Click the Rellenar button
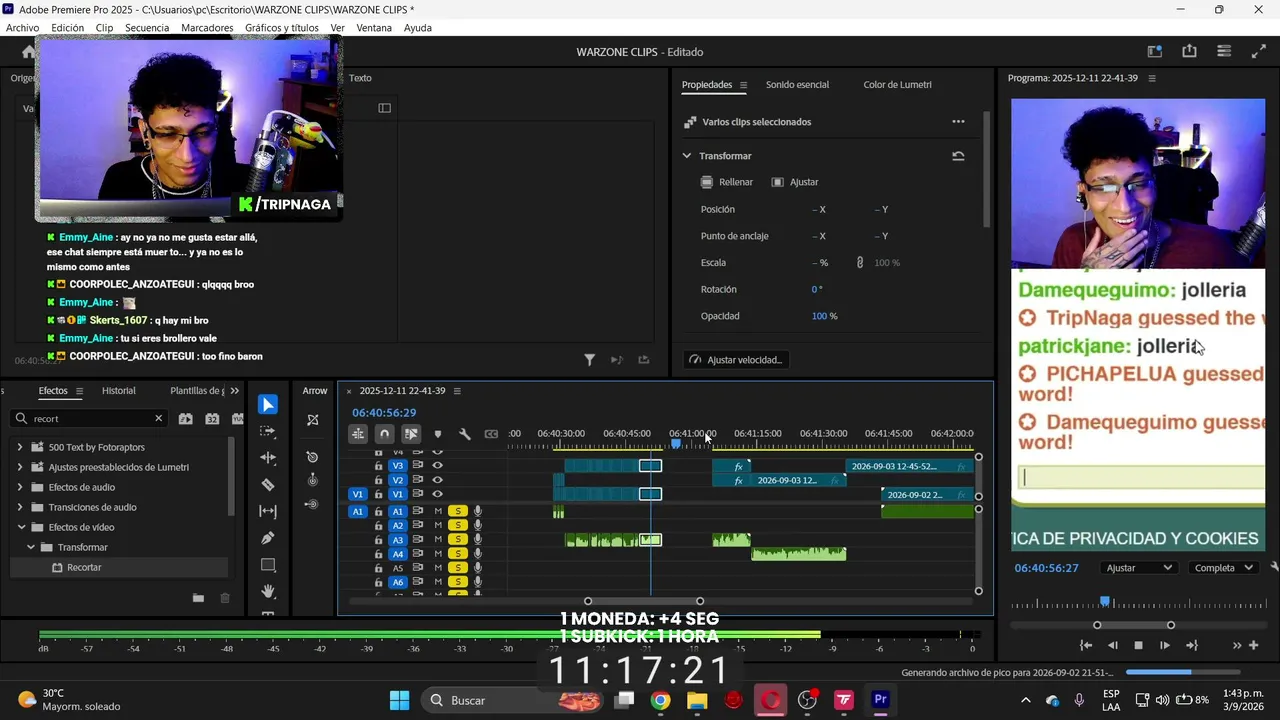This screenshot has height=720, width=1280. [727, 182]
